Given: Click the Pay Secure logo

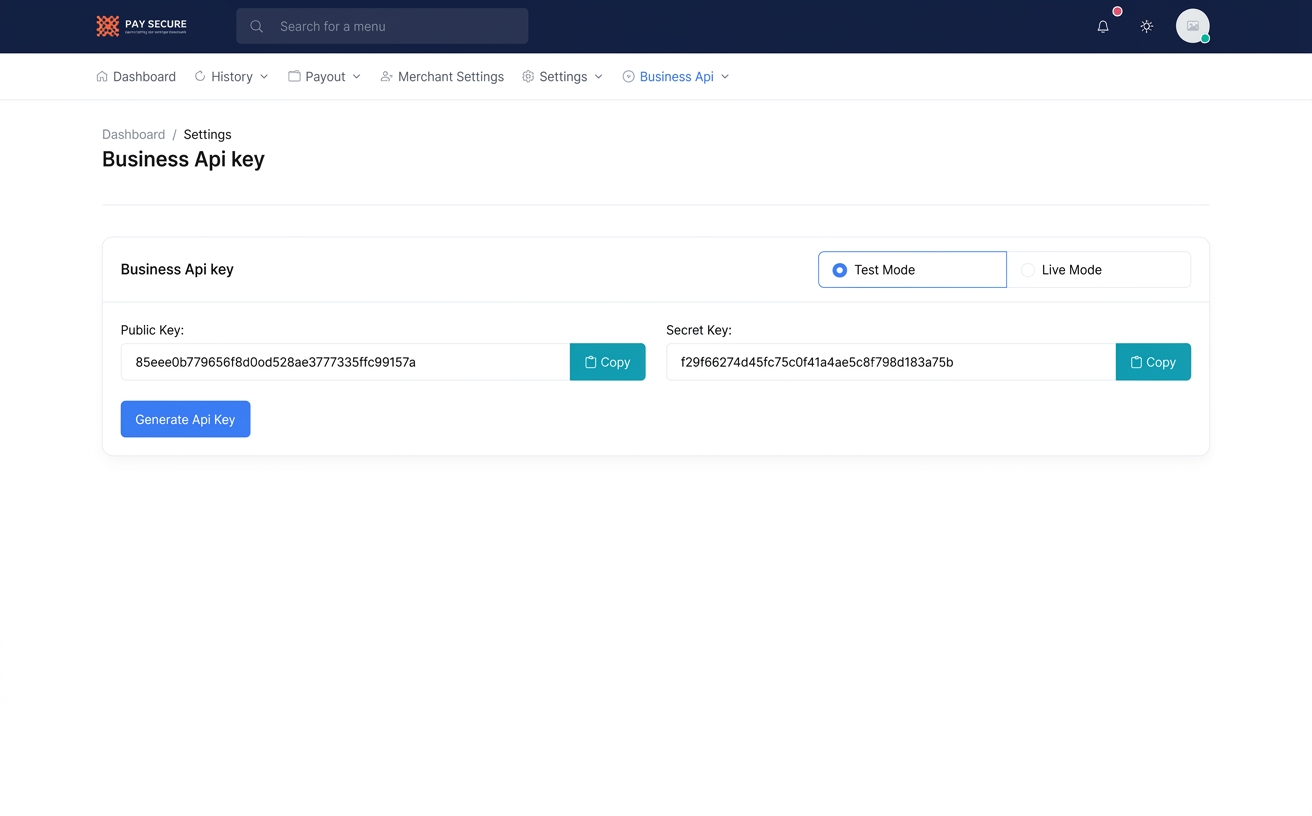Looking at the screenshot, I should coord(141,26).
